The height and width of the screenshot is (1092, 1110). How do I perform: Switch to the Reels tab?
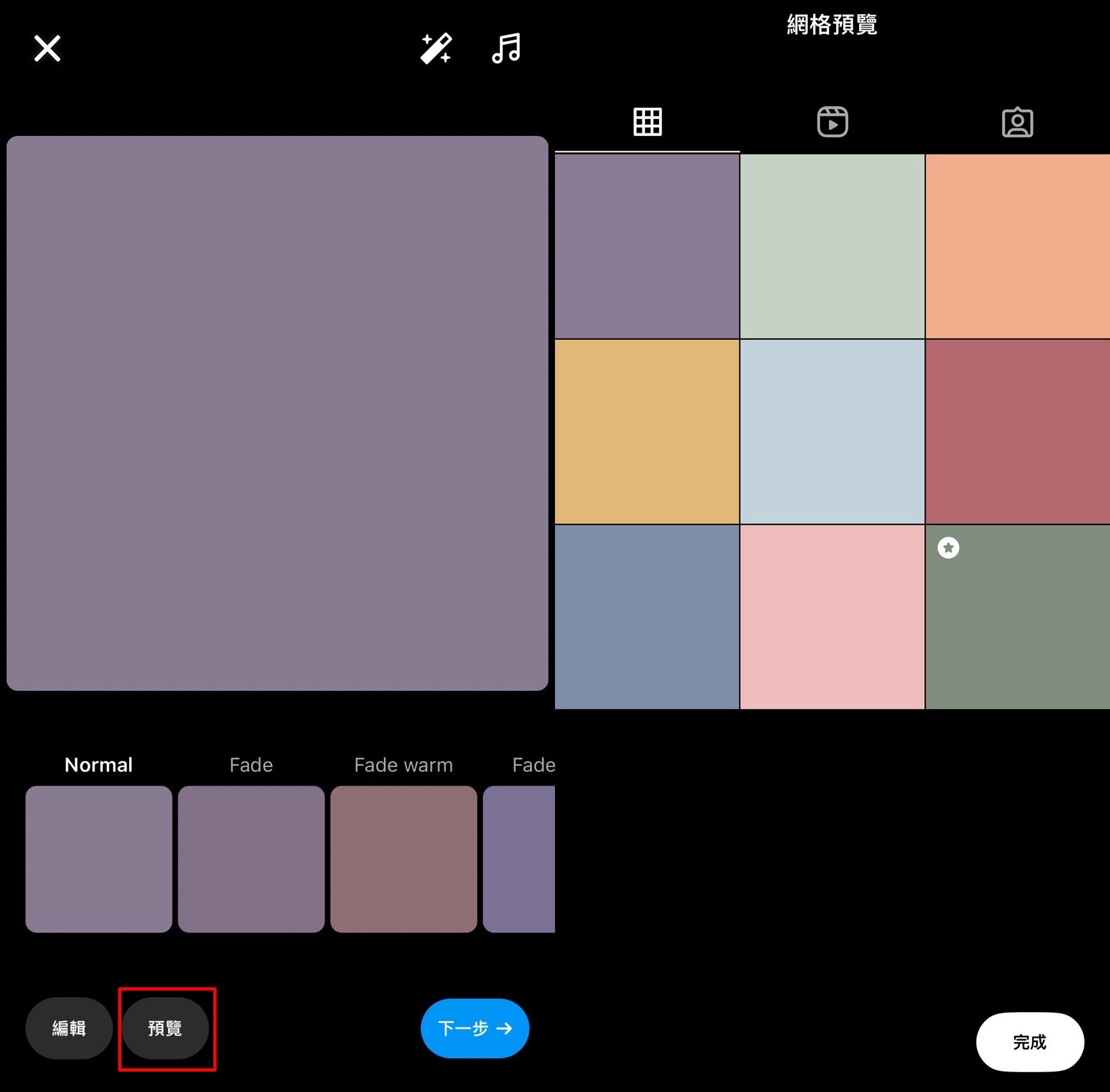coord(832,121)
